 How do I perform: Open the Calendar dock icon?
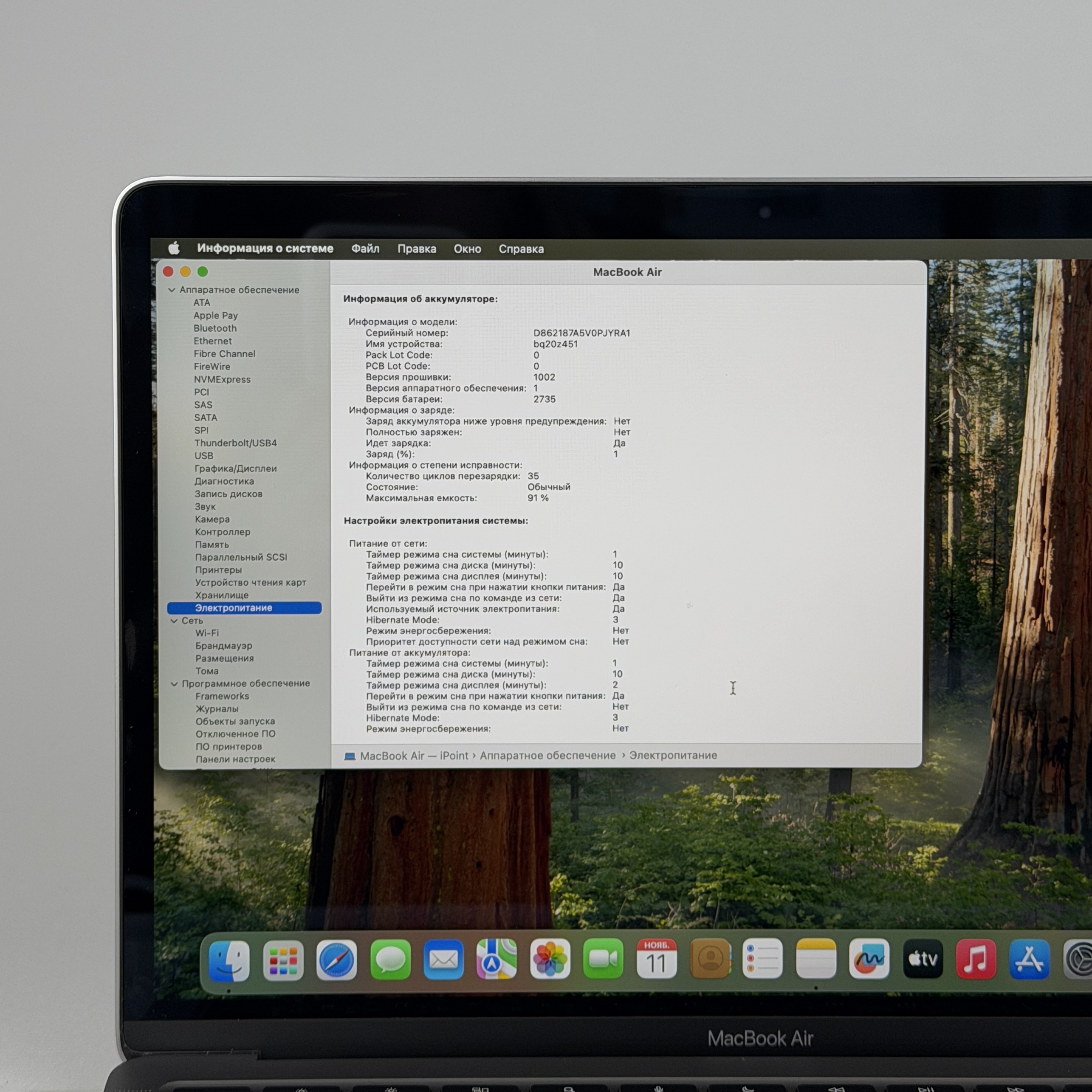656,959
